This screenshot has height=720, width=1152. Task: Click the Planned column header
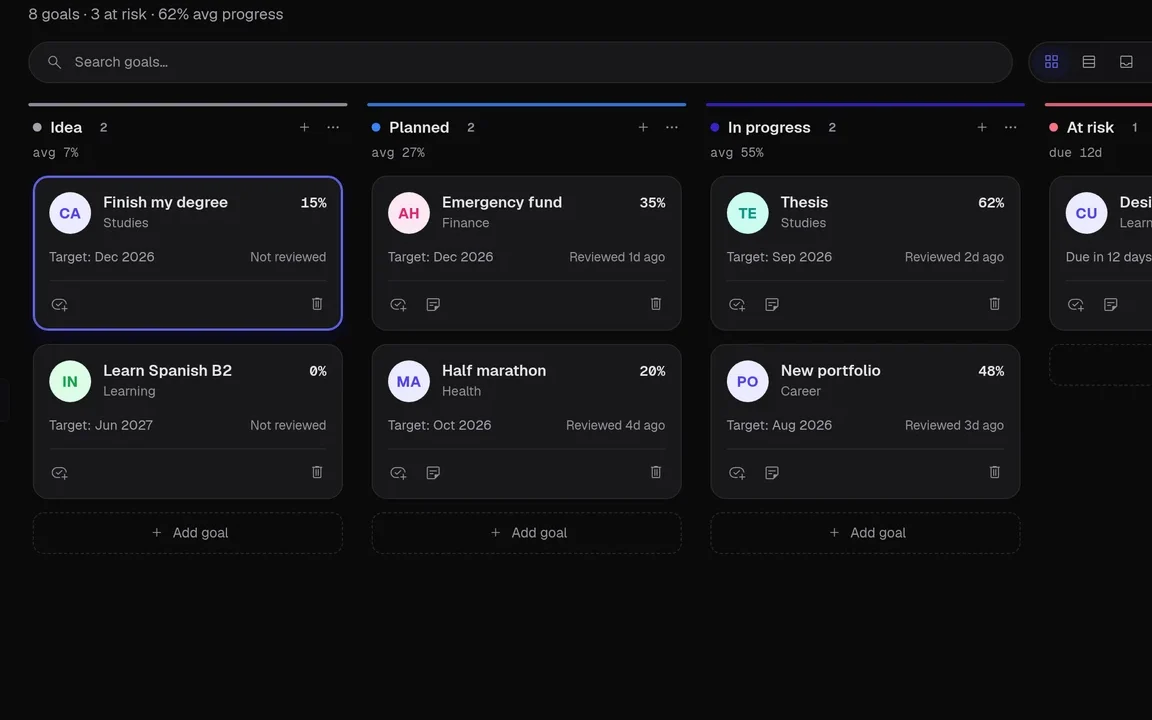coord(419,127)
